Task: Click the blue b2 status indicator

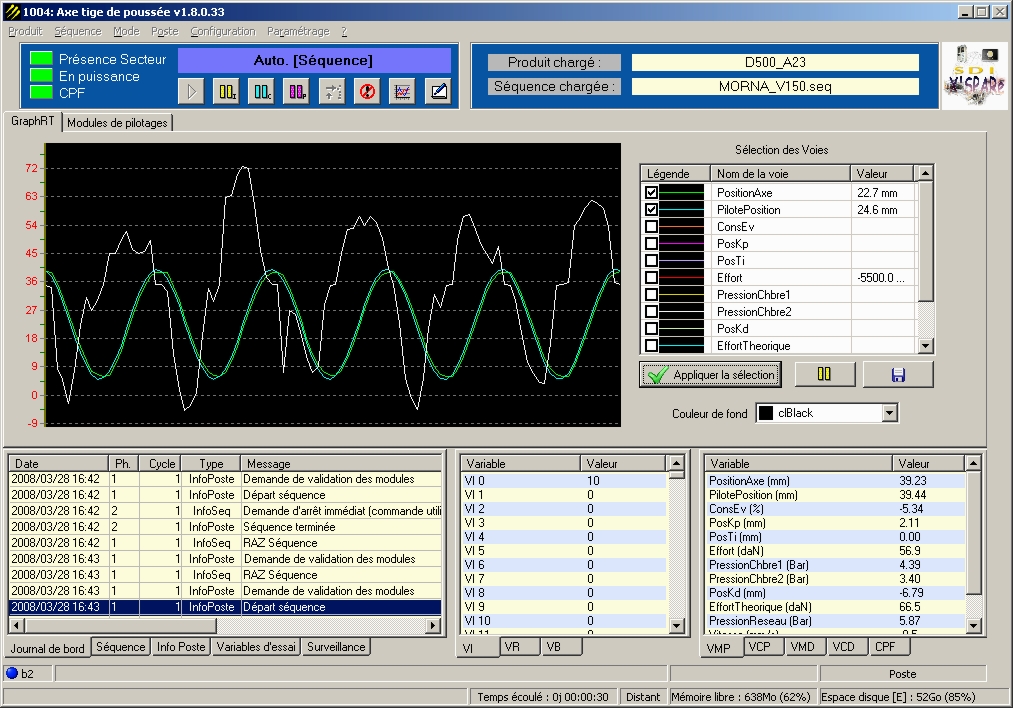Action: click(12, 673)
